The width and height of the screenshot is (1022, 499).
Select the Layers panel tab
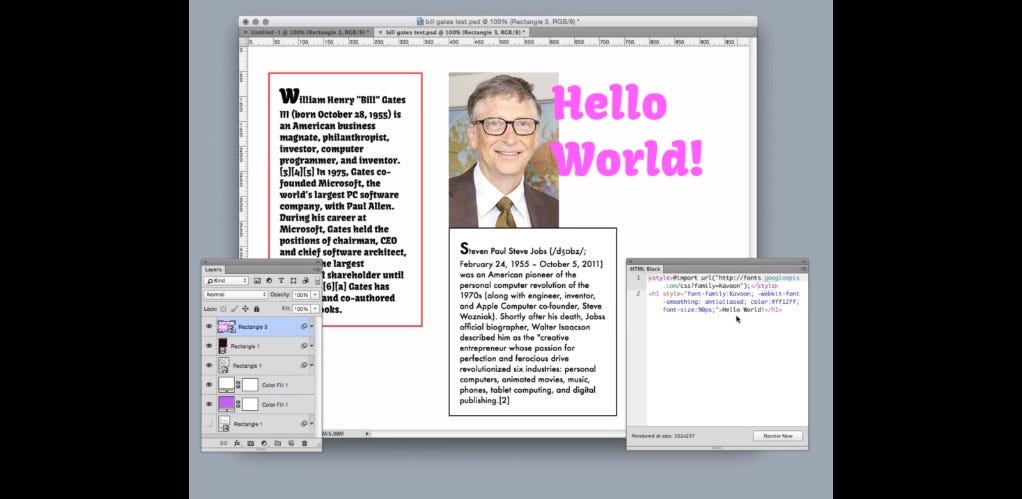coord(214,269)
